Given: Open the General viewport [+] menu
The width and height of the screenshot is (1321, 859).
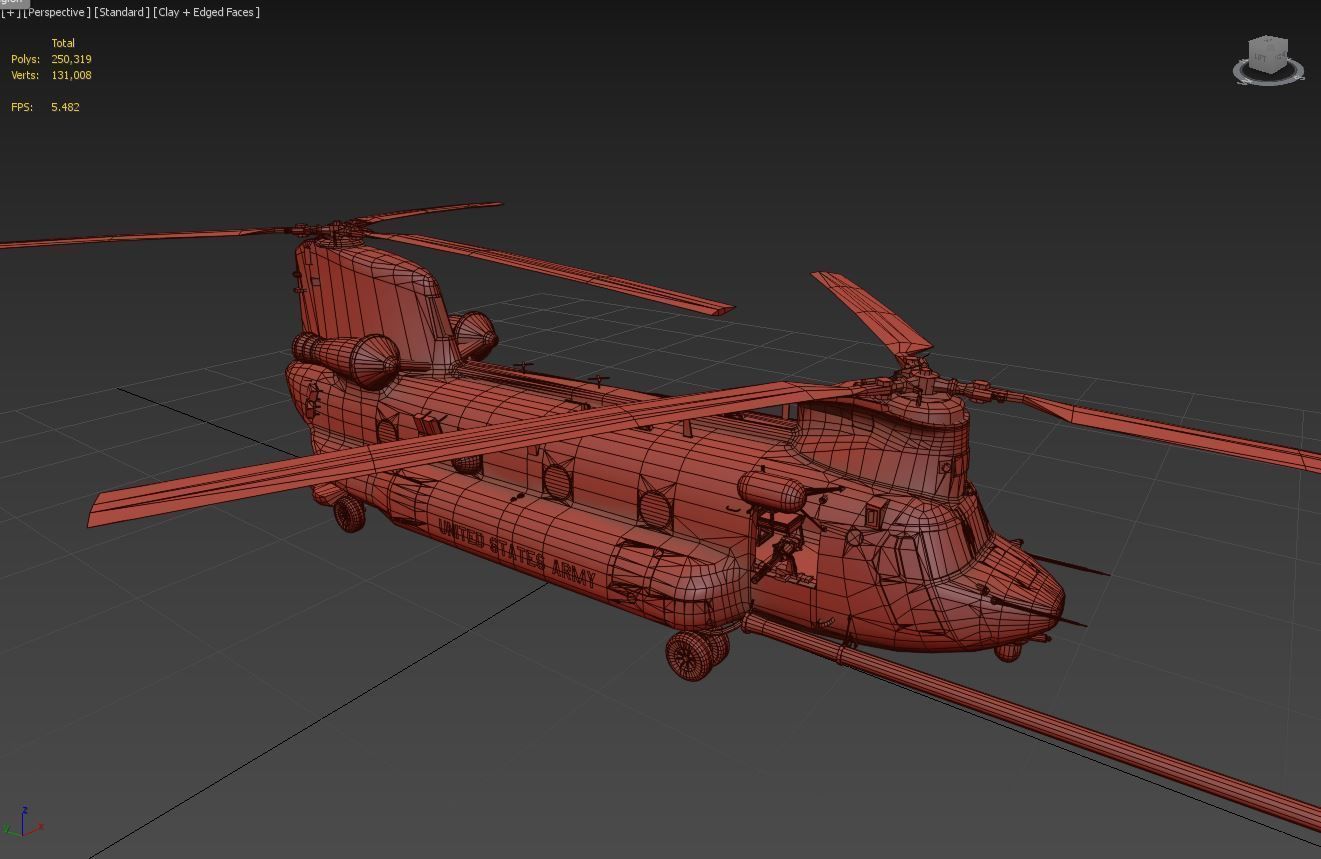Looking at the screenshot, I should click(x=9, y=12).
